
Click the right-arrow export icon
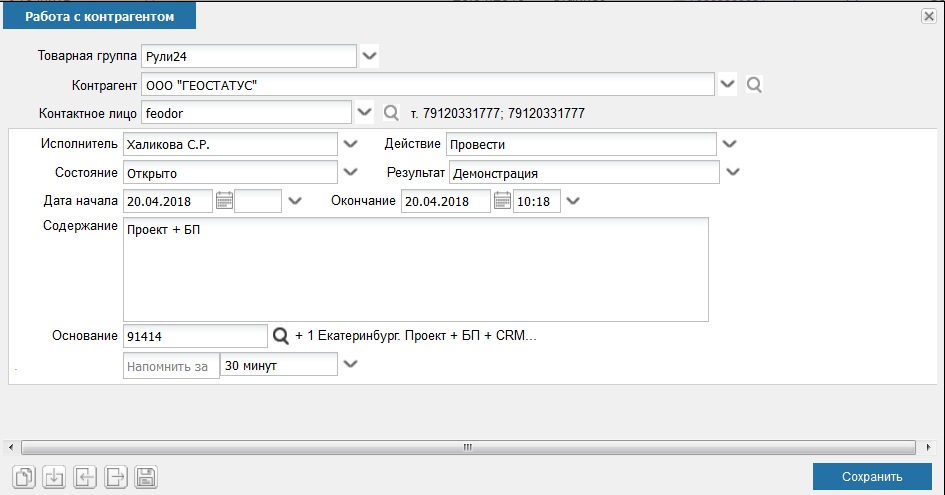click(x=116, y=477)
